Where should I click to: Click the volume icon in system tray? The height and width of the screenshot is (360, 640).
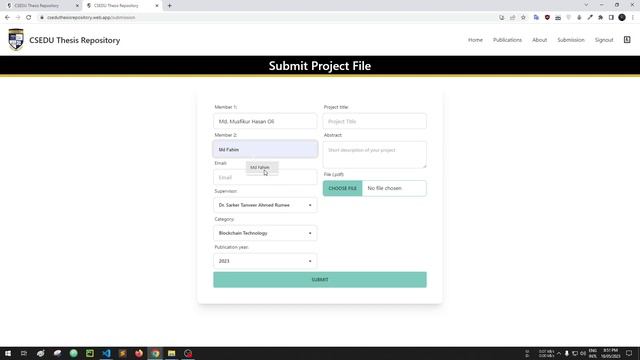click(x=583, y=353)
